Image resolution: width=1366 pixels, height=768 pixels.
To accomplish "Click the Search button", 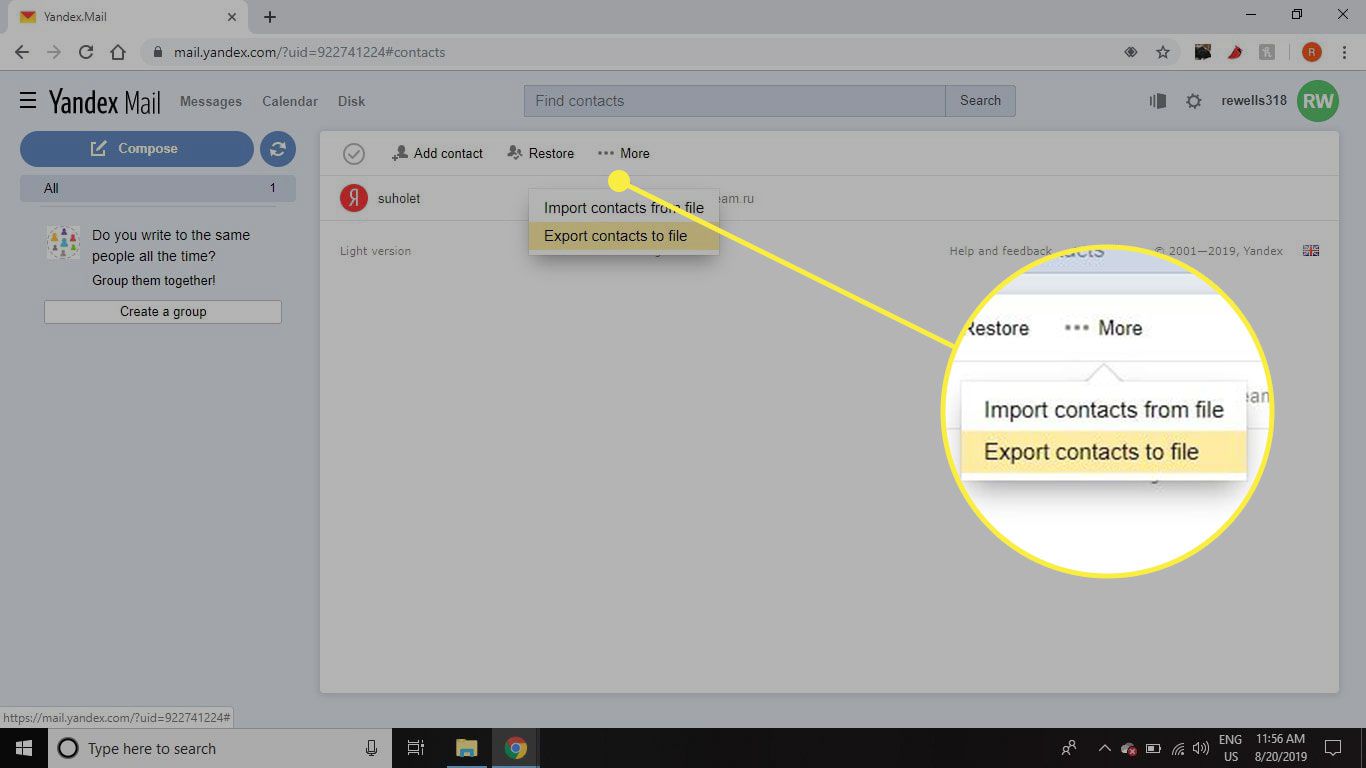I will click(980, 101).
